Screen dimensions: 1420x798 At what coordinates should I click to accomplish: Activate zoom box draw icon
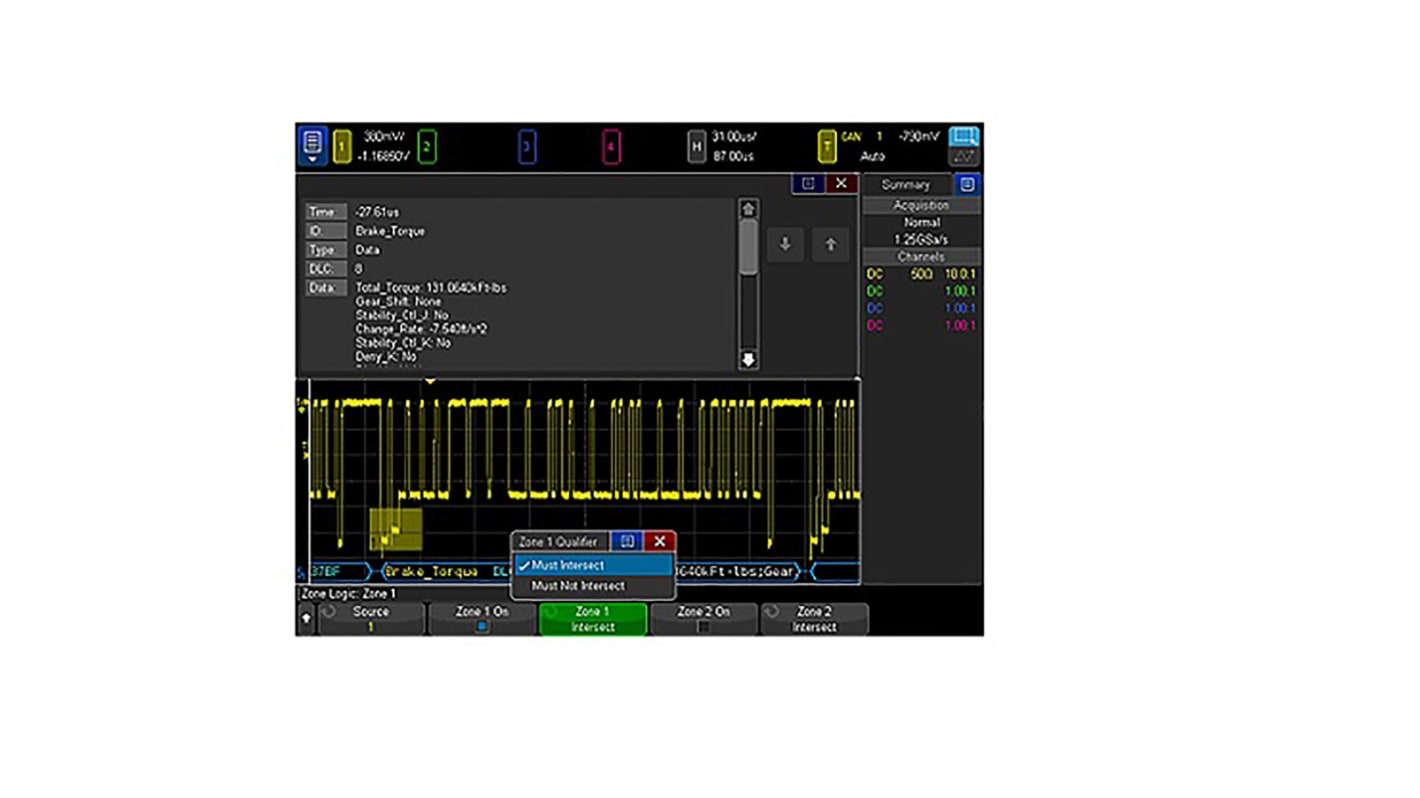964,137
